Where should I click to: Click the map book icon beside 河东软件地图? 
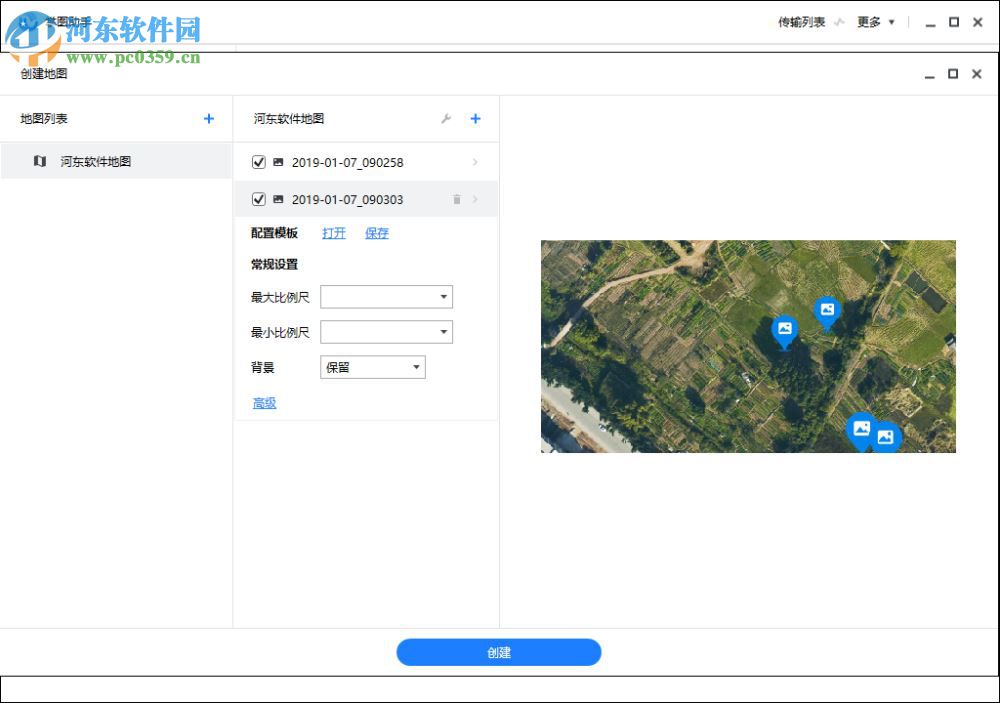coord(41,161)
